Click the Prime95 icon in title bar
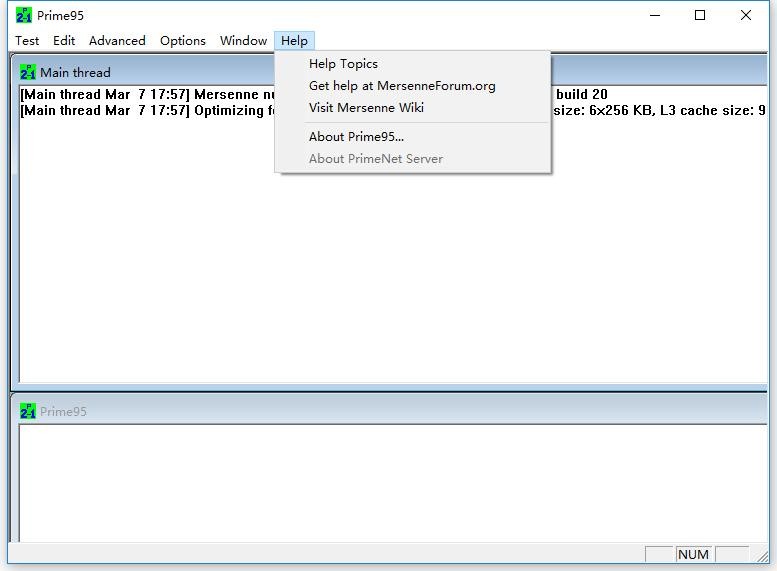777x571 pixels. click(x=23, y=15)
